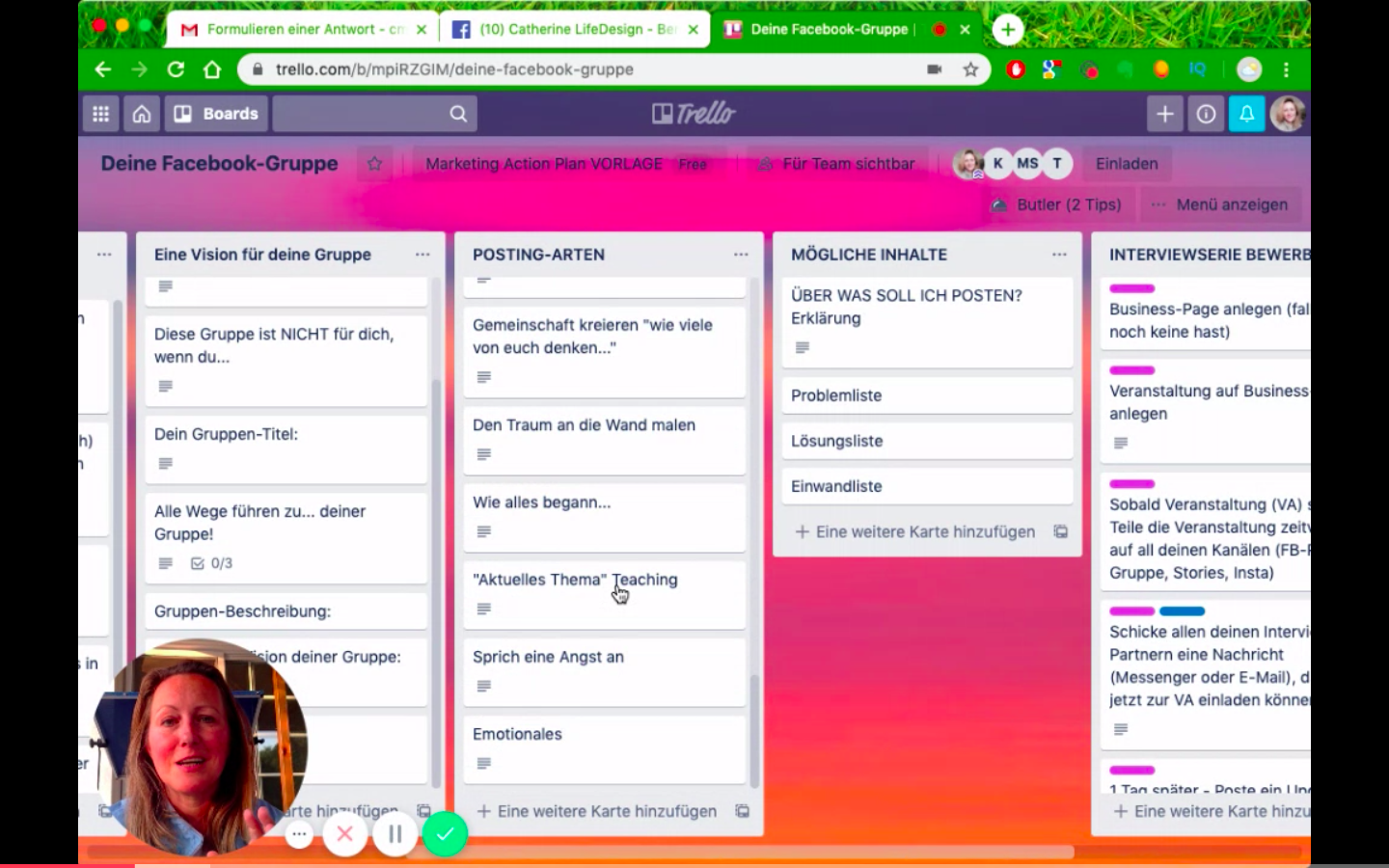The image size is (1389, 868).
Task: Click the template icon next to add card in MÖGLICHE INHALTE
Action: tap(1060, 531)
